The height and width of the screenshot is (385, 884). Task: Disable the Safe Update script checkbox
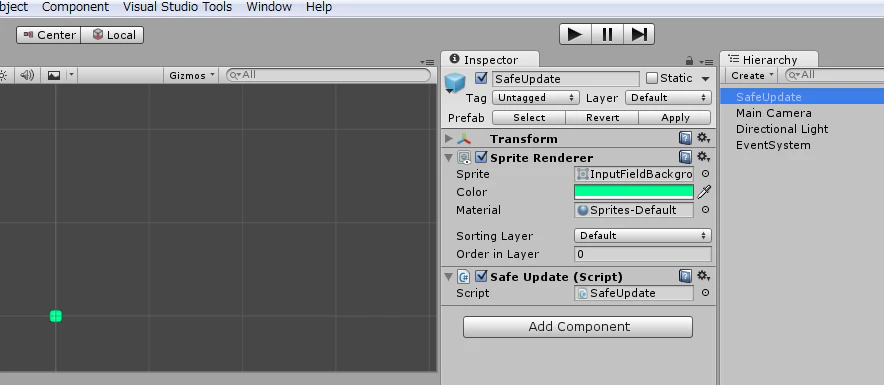[x=481, y=276]
